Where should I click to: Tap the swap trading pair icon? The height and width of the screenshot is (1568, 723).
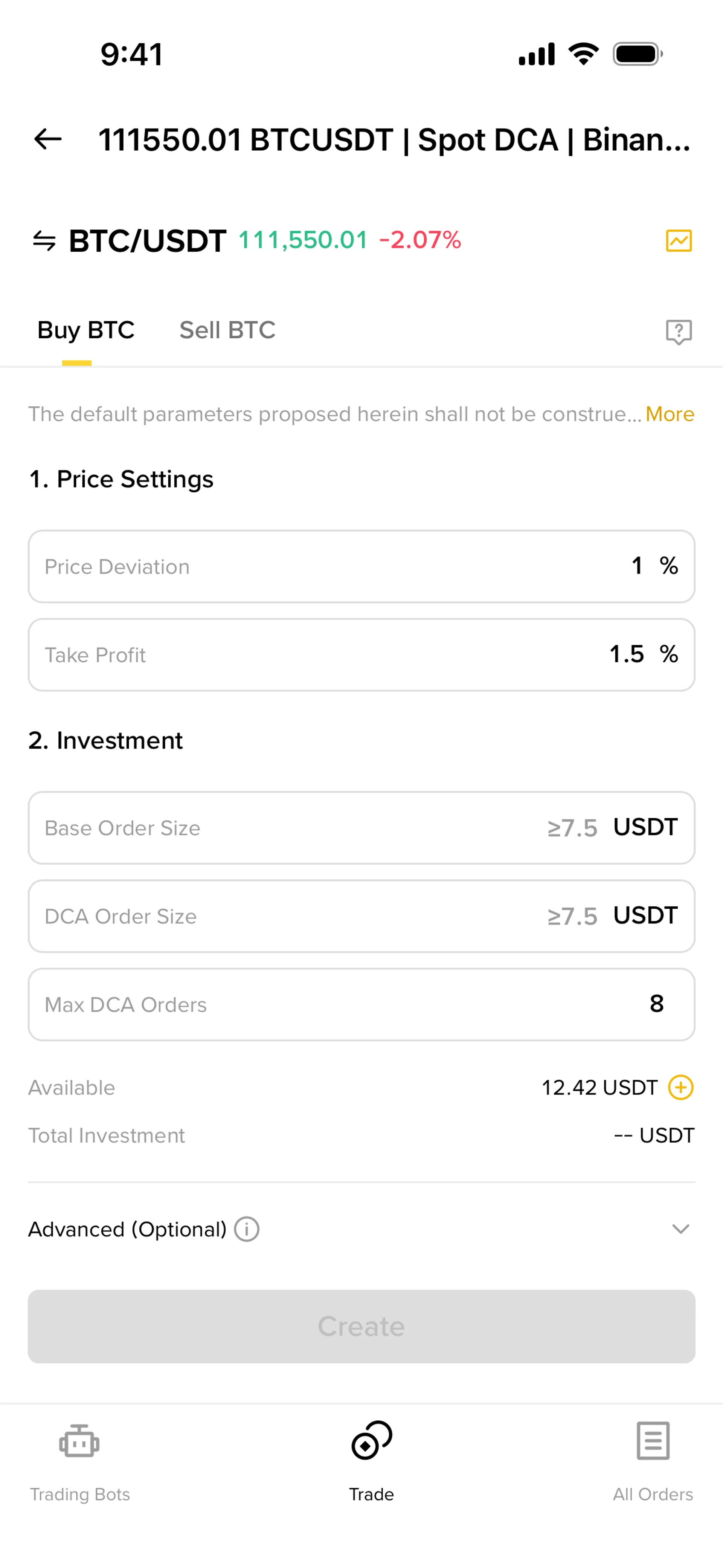pyautogui.click(x=44, y=240)
